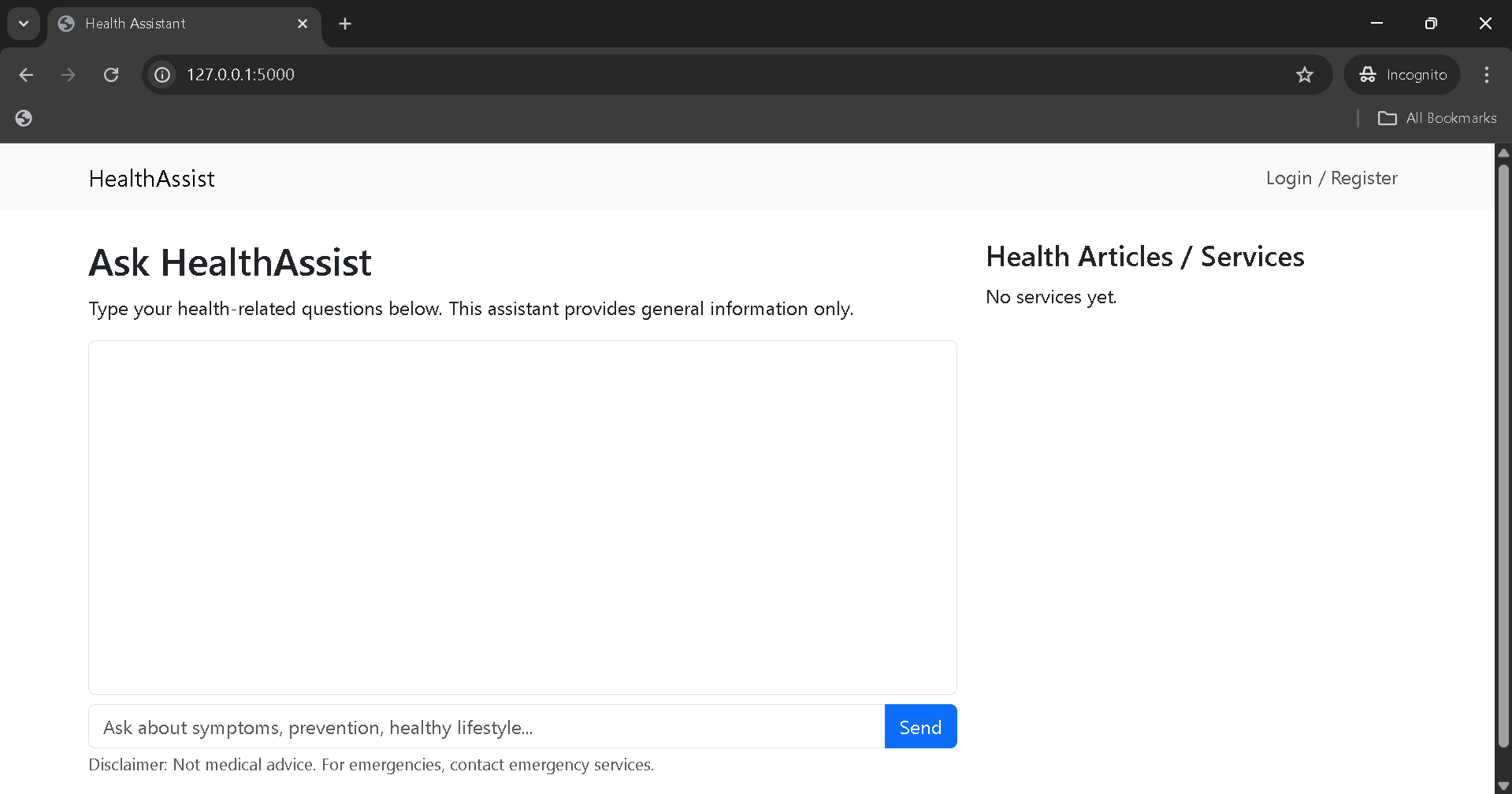Click the browser forward arrow
This screenshot has width=1512, height=794.
coord(69,75)
